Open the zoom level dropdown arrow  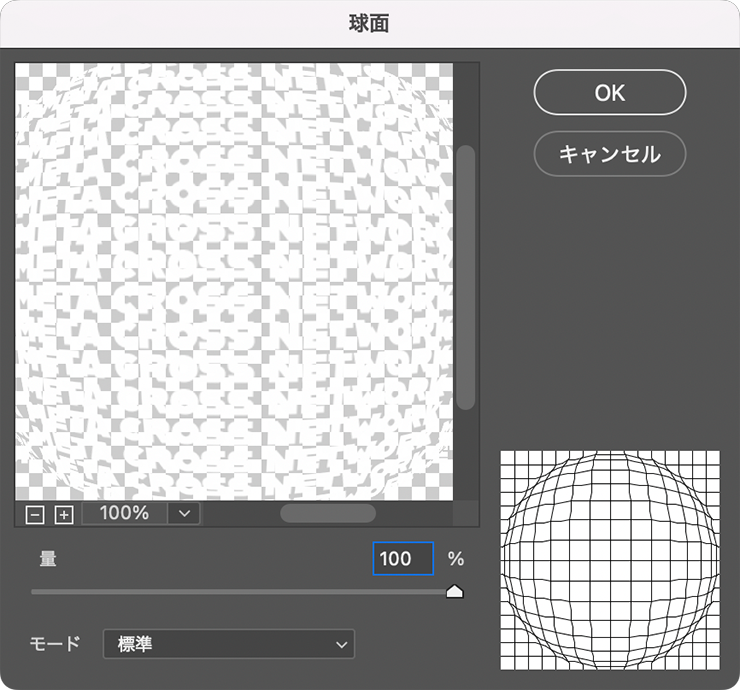[x=184, y=513]
